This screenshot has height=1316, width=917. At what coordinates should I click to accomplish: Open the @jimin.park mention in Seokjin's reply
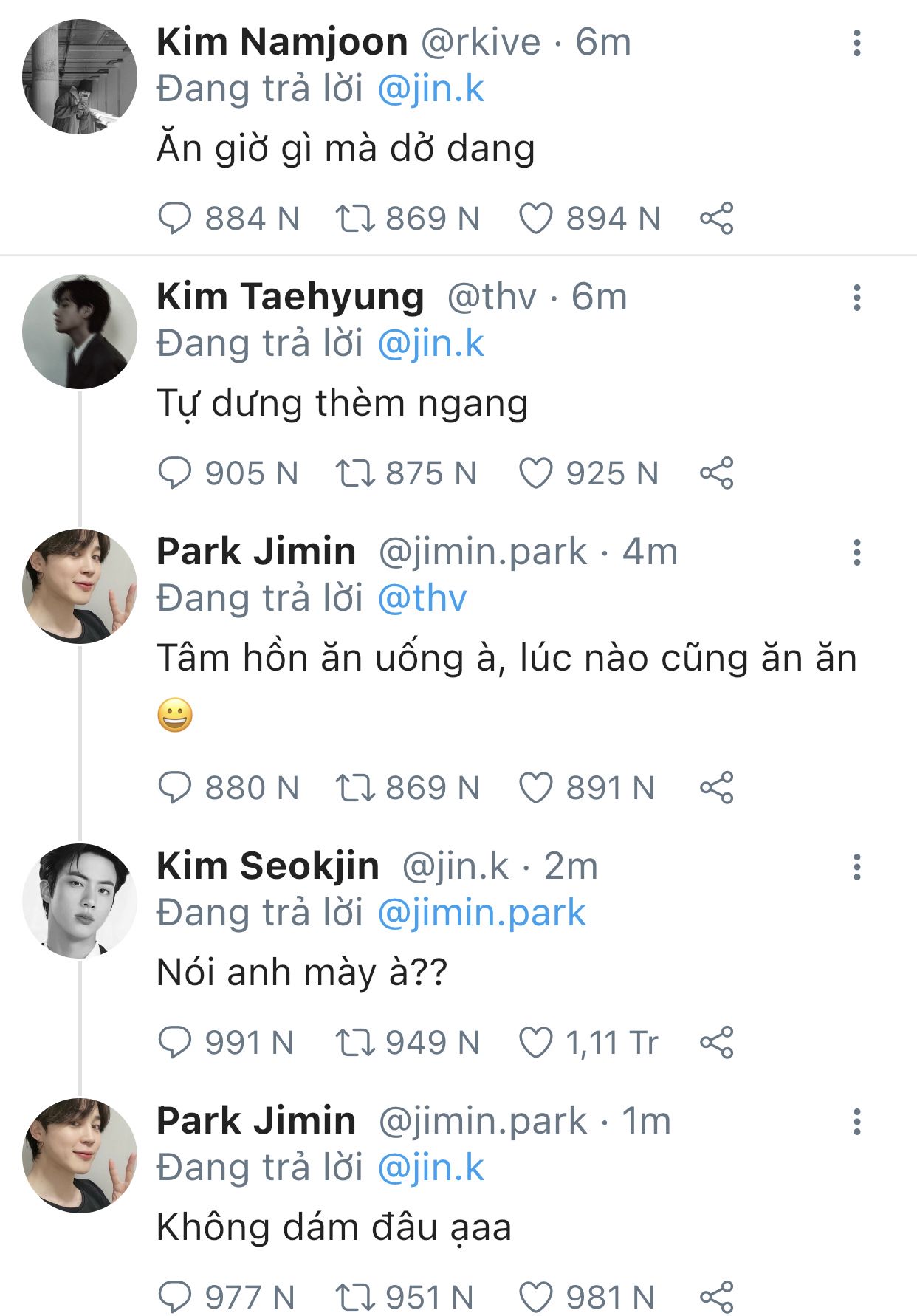[481, 914]
